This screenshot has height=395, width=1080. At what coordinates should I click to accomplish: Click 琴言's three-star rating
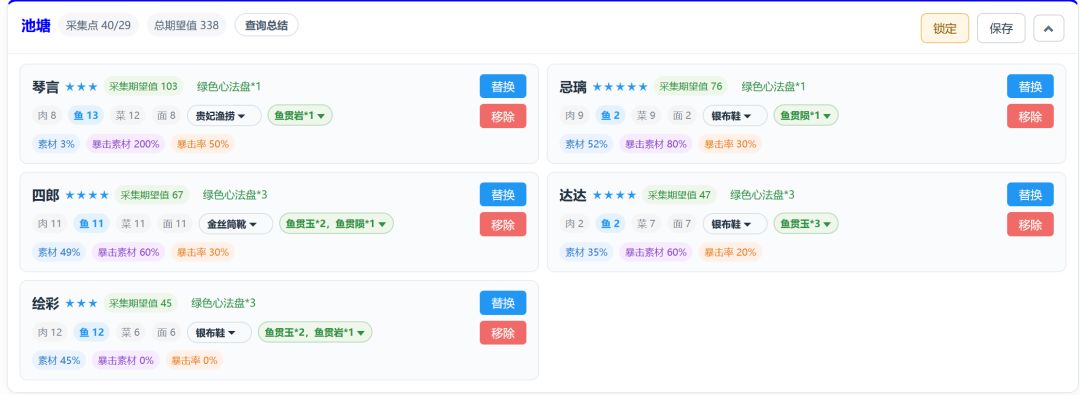pyautogui.click(x=81, y=87)
